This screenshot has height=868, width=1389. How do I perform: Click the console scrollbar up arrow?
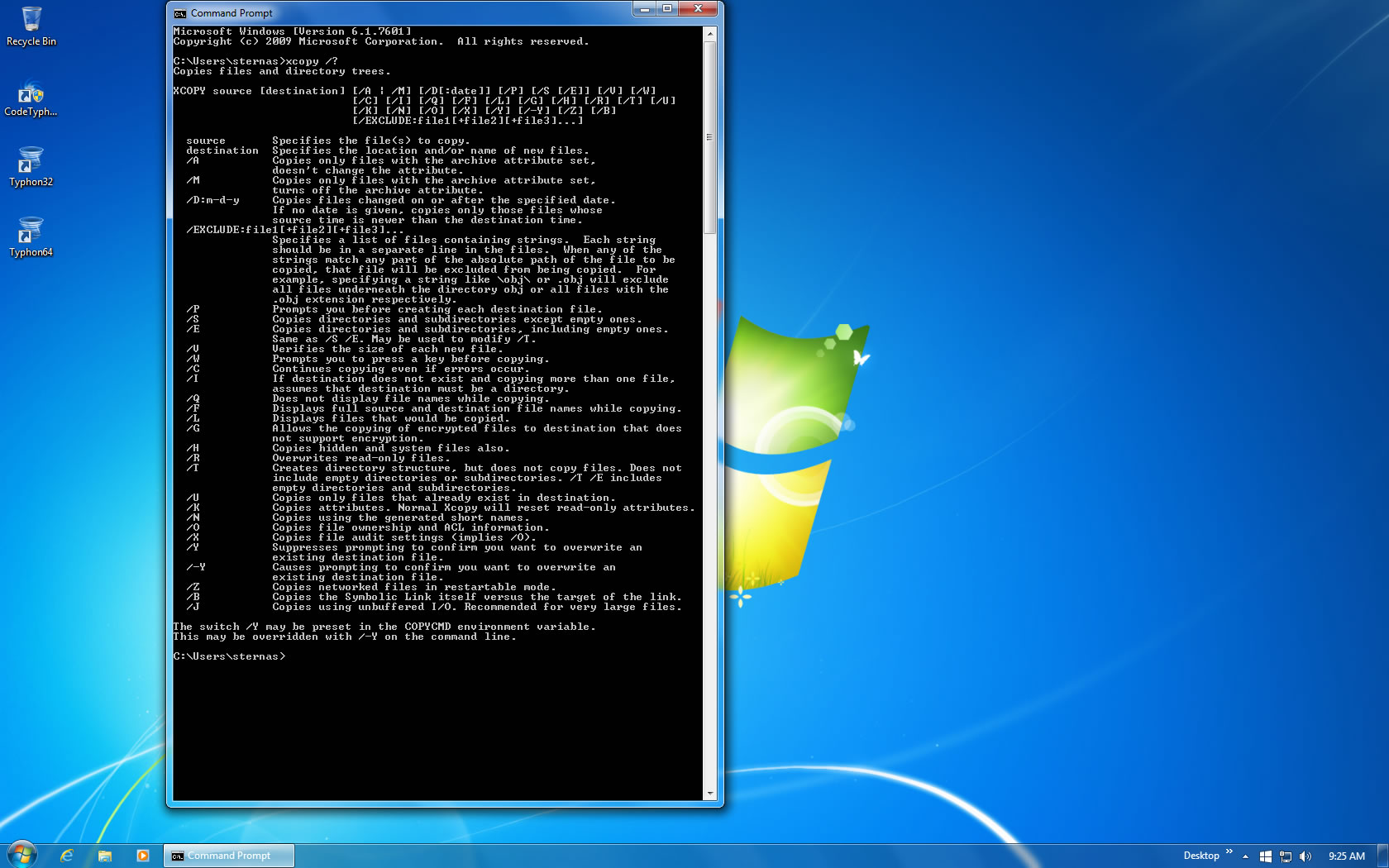(709, 33)
